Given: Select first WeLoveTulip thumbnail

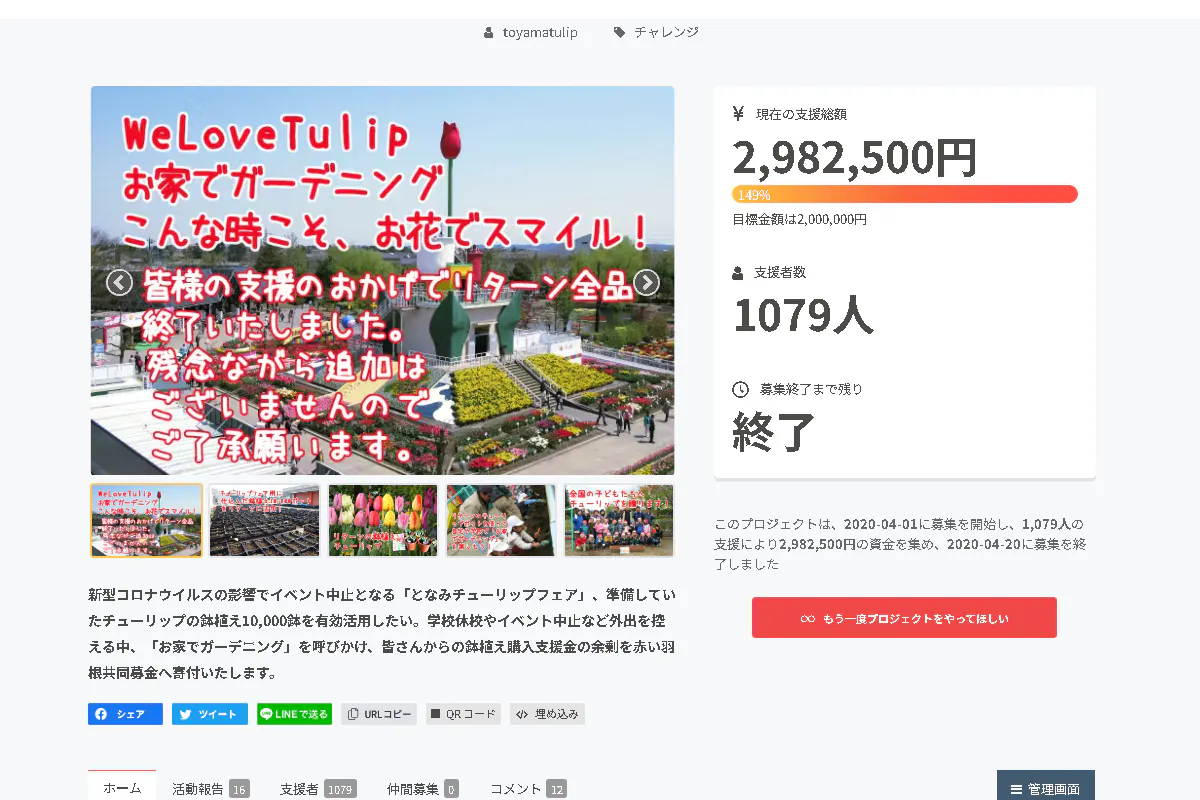Looking at the screenshot, I should (x=146, y=520).
